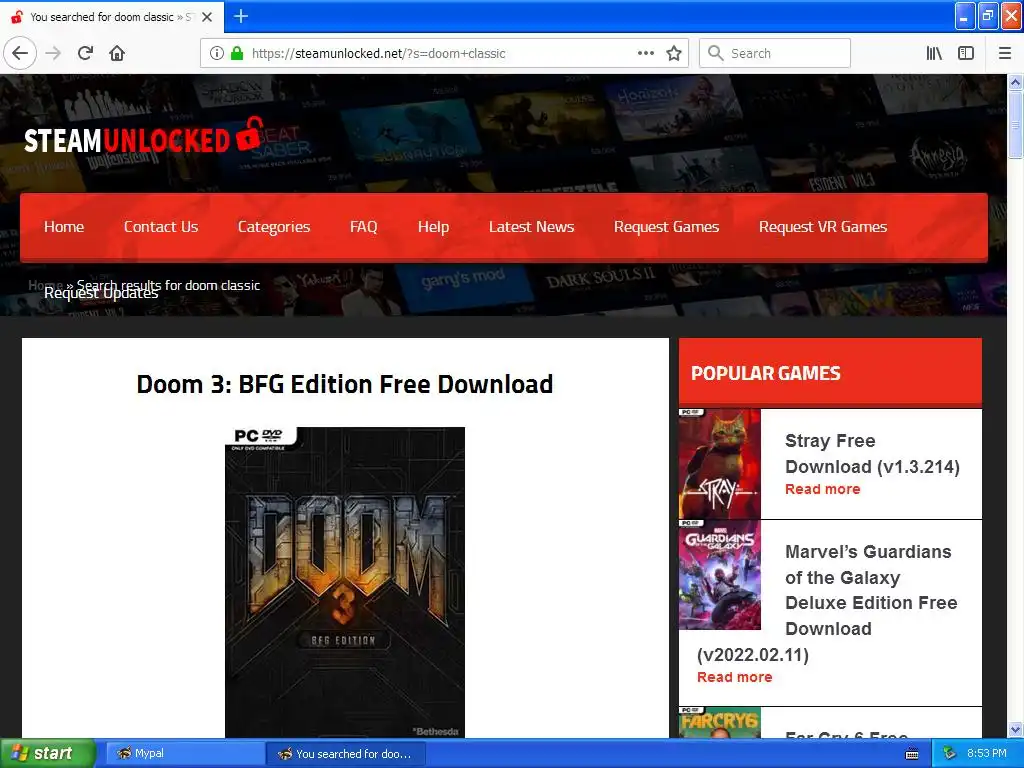Bookmark this page with the star icon
Screen dimensions: 1024x768
click(x=674, y=53)
